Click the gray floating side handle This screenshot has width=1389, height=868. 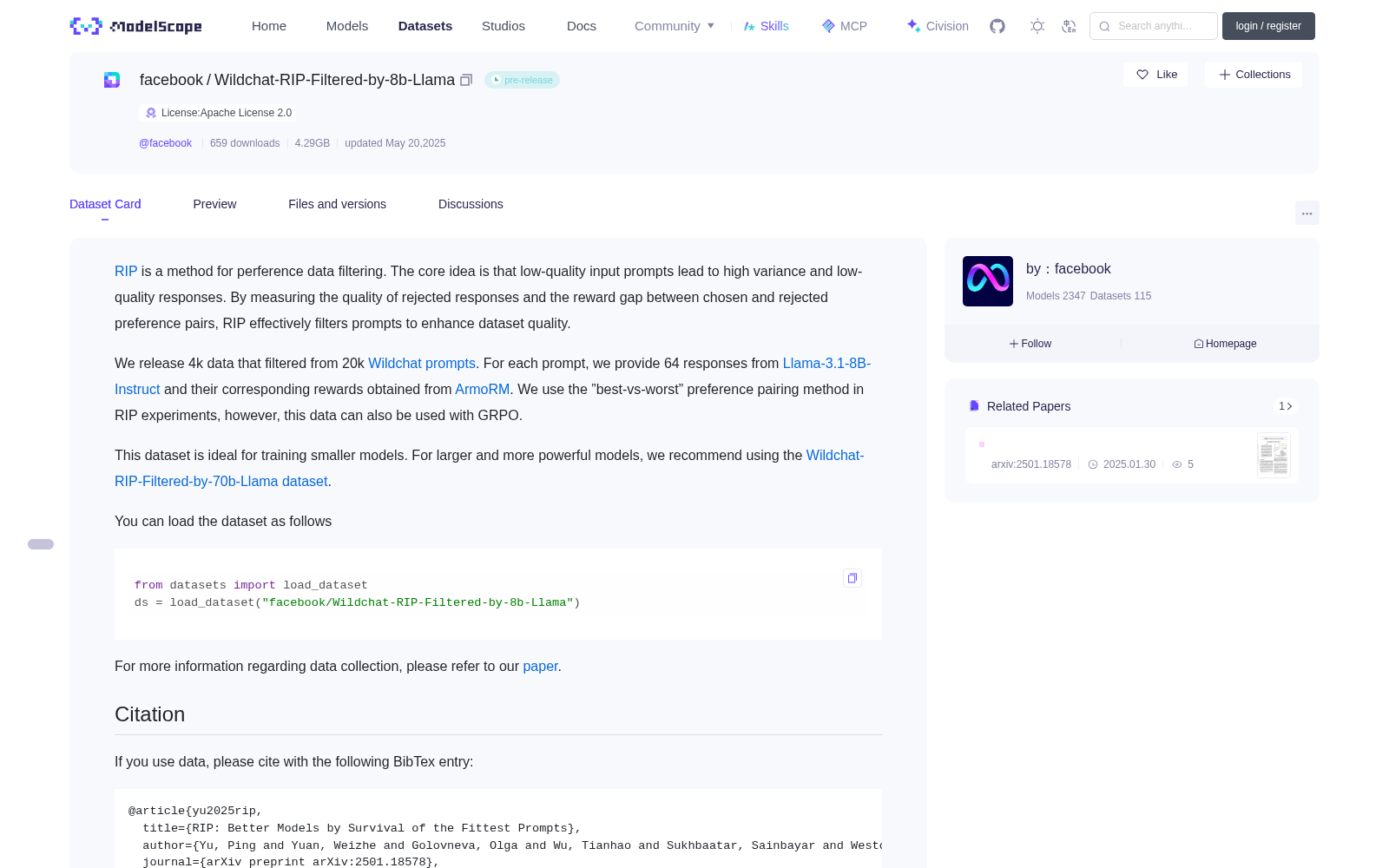click(x=41, y=544)
